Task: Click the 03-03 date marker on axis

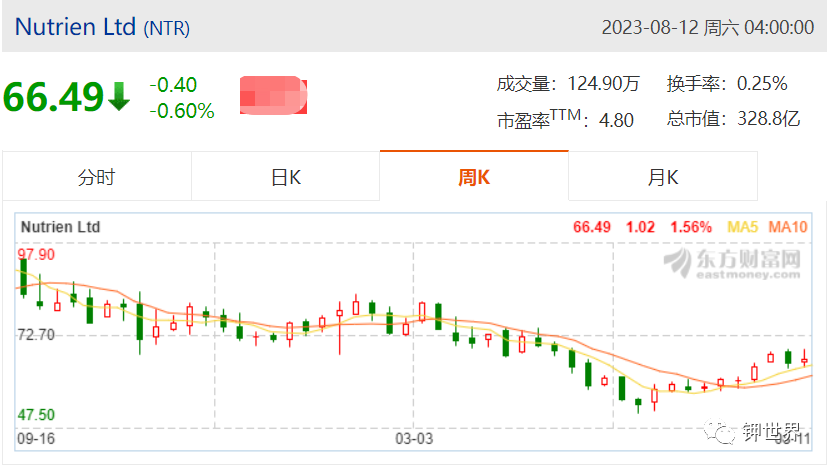Action: tap(414, 438)
